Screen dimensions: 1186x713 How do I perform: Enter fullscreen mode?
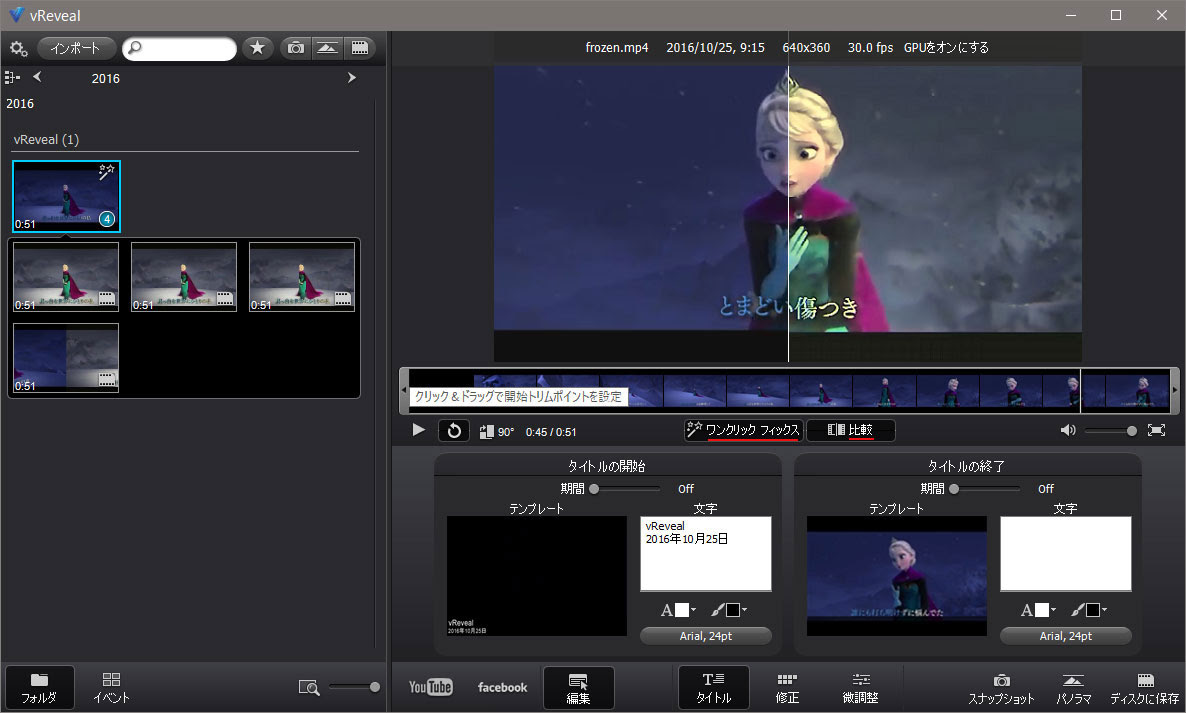coord(1156,430)
